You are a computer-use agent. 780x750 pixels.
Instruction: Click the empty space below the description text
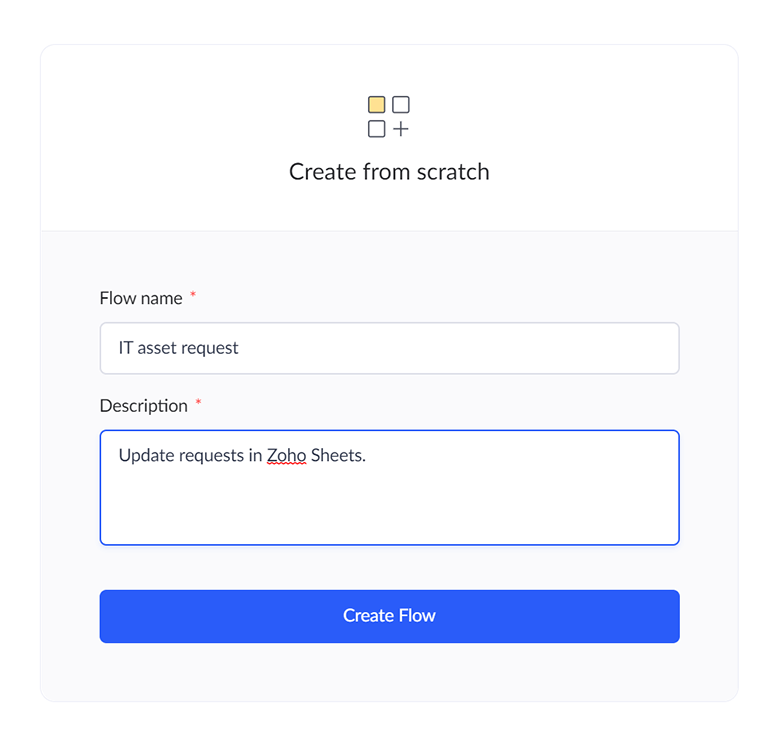[x=390, y=507]
